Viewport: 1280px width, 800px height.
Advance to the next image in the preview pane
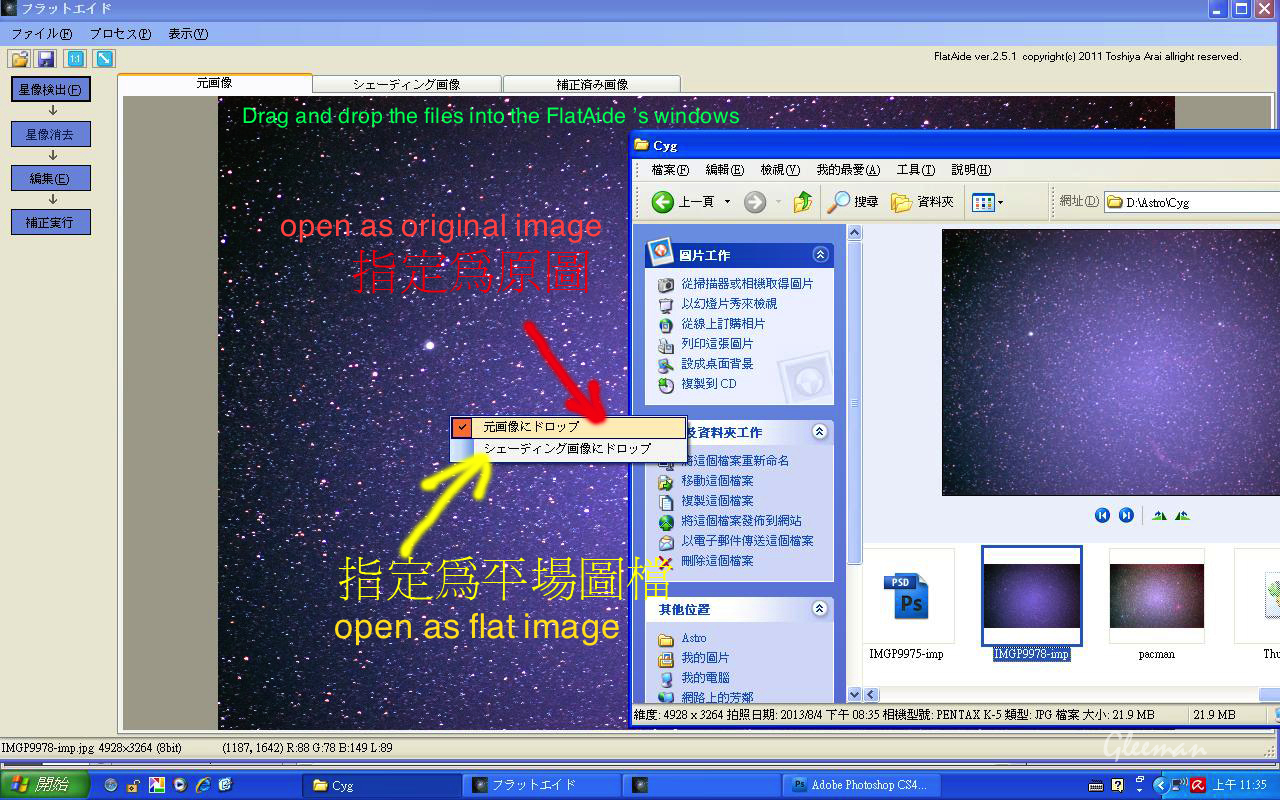coord(1126,515)
